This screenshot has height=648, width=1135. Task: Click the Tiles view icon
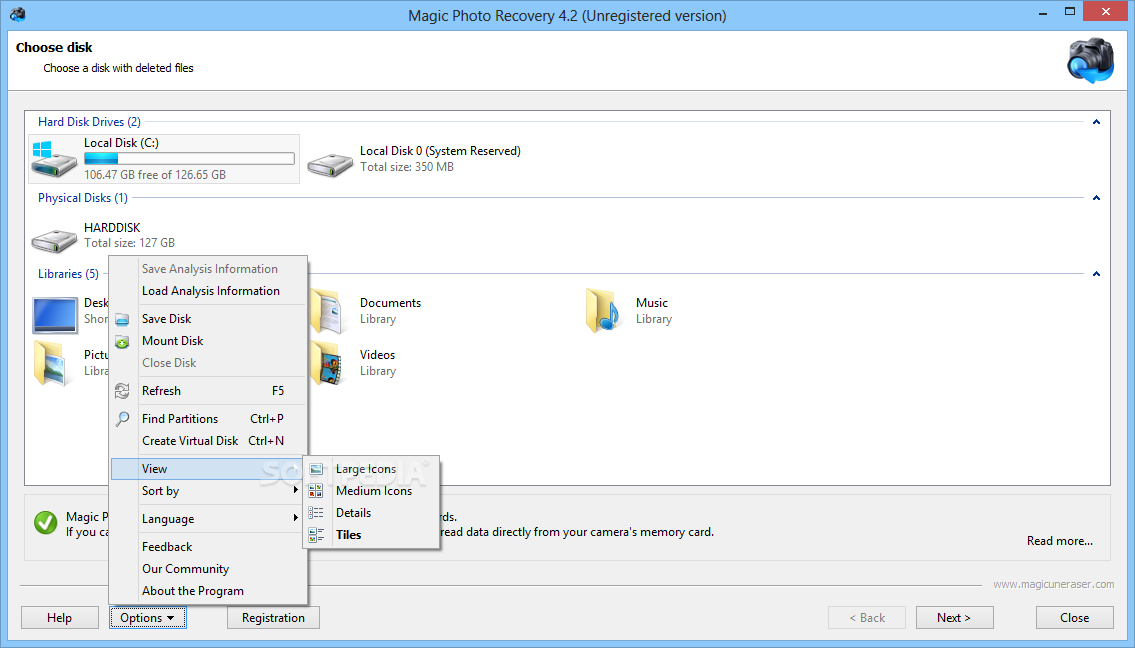point(316,535)
